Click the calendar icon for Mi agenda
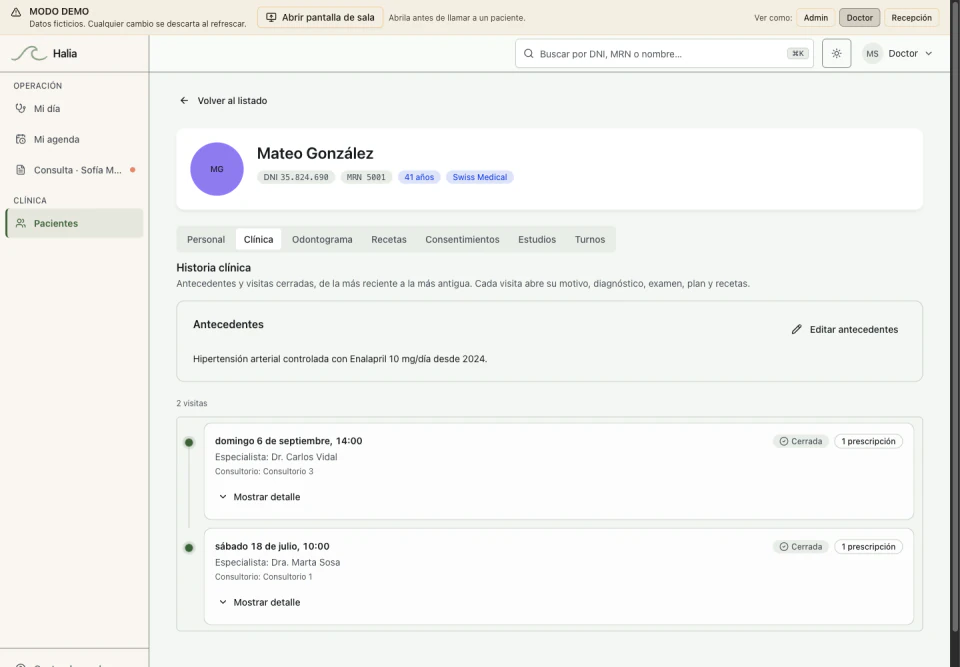 tap(21, 139)
